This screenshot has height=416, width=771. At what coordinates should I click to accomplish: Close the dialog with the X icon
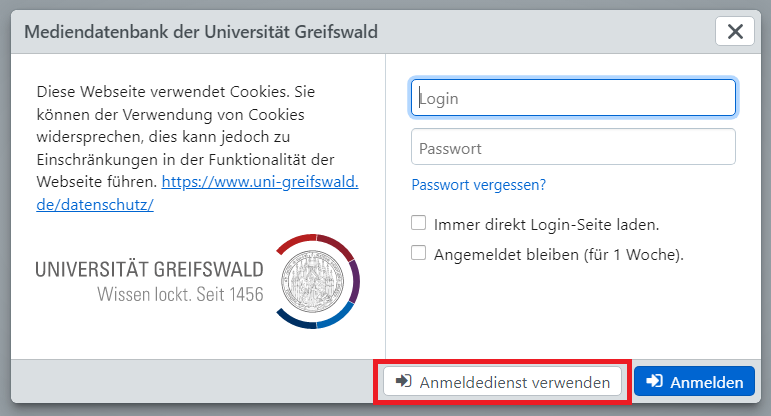click(x=735, y=31)
